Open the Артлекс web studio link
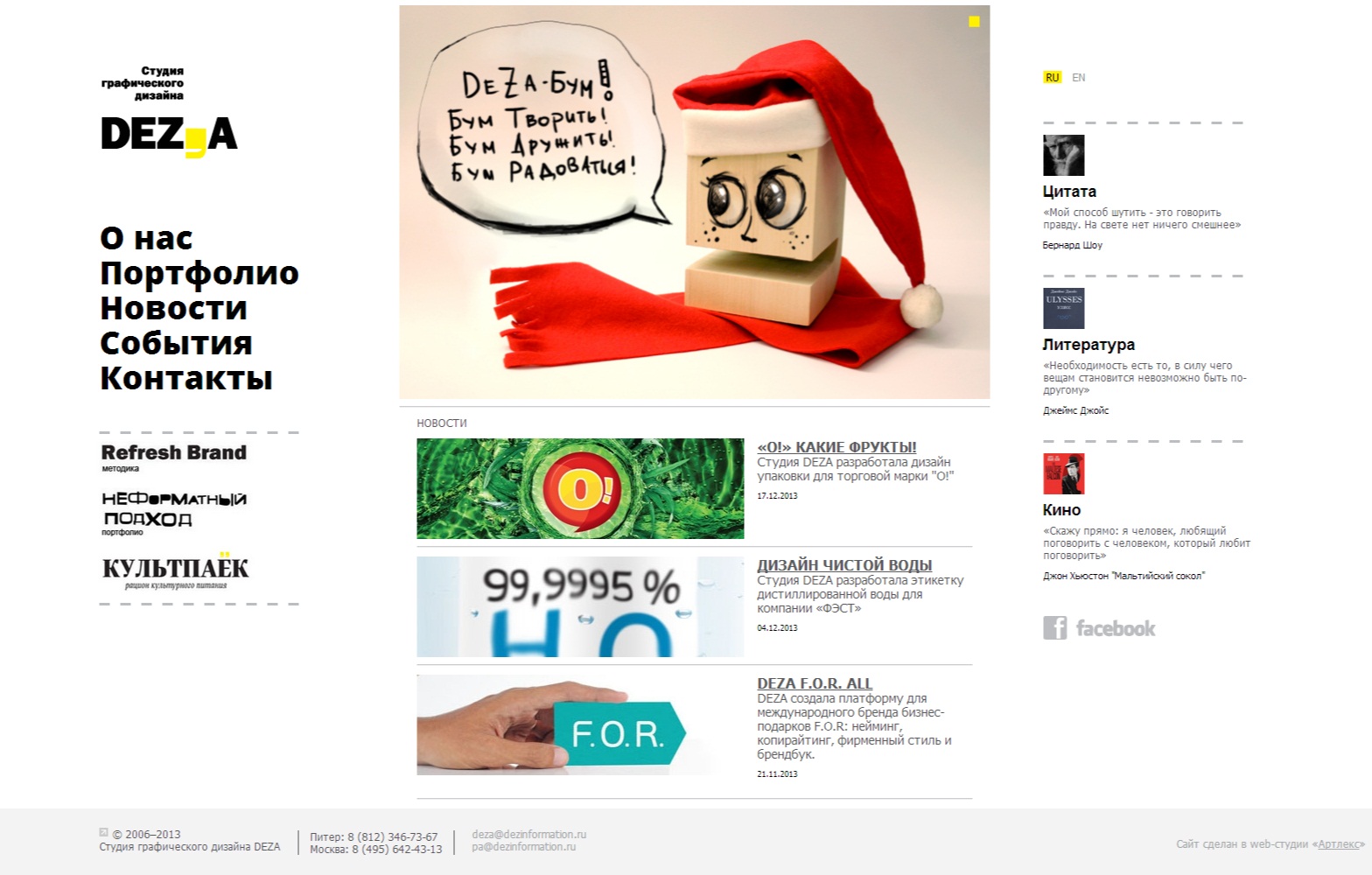1372x875 pixels. pyautogui.click(x=1339, y=844)
